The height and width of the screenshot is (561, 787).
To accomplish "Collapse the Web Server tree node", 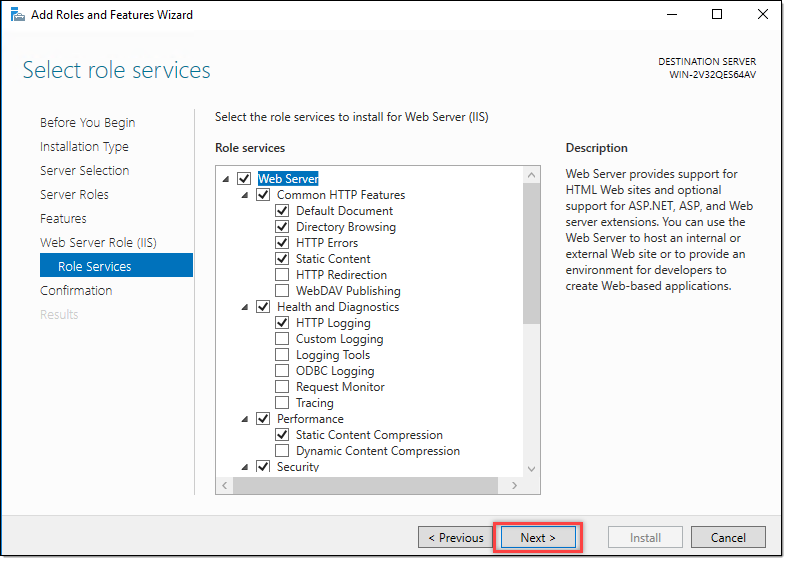I will (x=226, y=179).
